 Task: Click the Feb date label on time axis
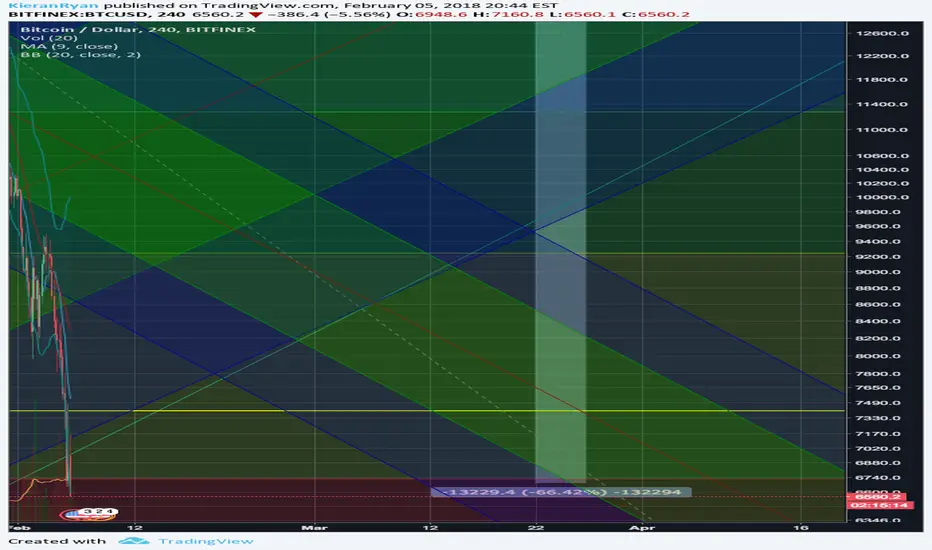point(20,527)
